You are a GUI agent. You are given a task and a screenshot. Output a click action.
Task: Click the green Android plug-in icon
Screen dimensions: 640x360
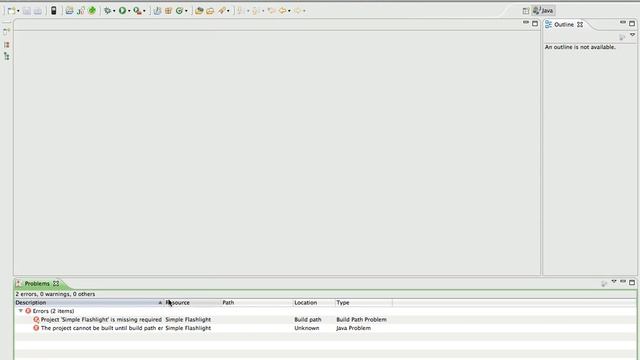click(92, 11)
